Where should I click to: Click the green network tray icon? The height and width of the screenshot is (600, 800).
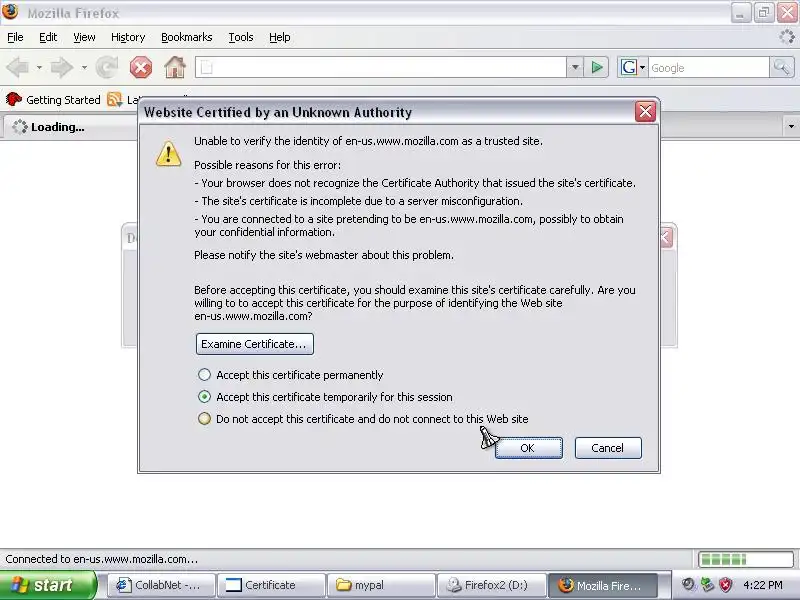point(707,585)
